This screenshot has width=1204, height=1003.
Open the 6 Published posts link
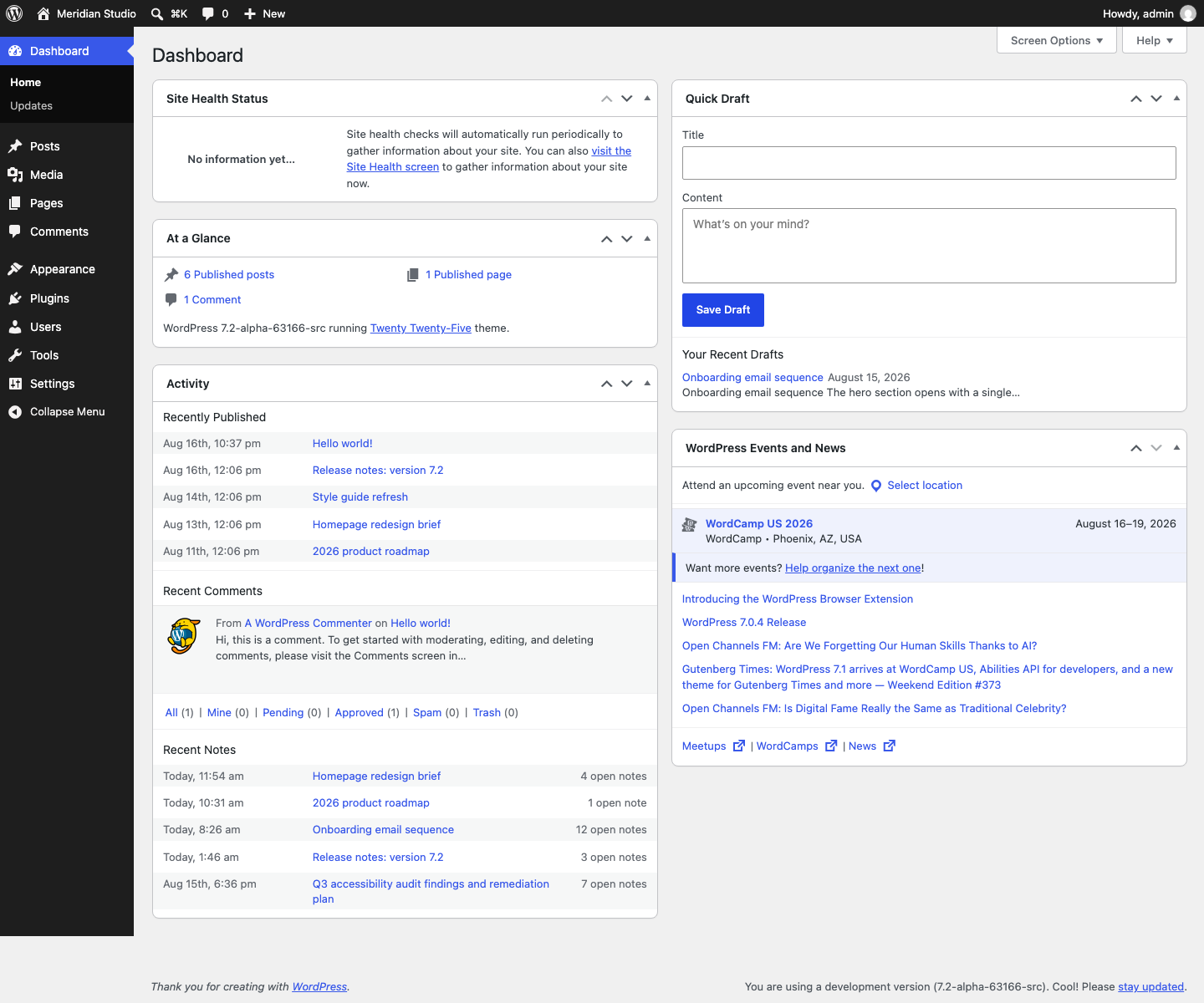pos(229,275)
